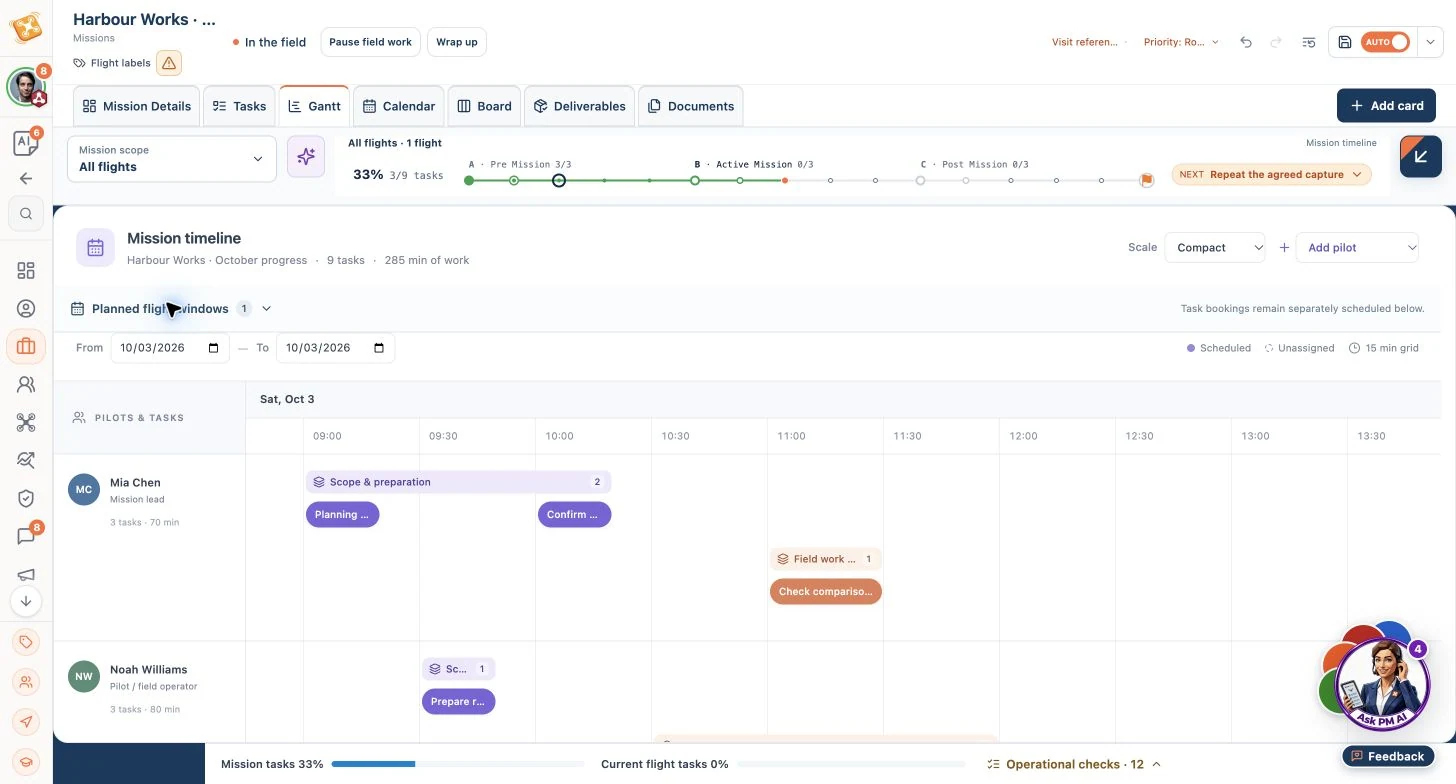Open the chat messages icon with badge
Image resolution: width=1456 pixels, height=784 pixels.
click(x=26, y=536)
